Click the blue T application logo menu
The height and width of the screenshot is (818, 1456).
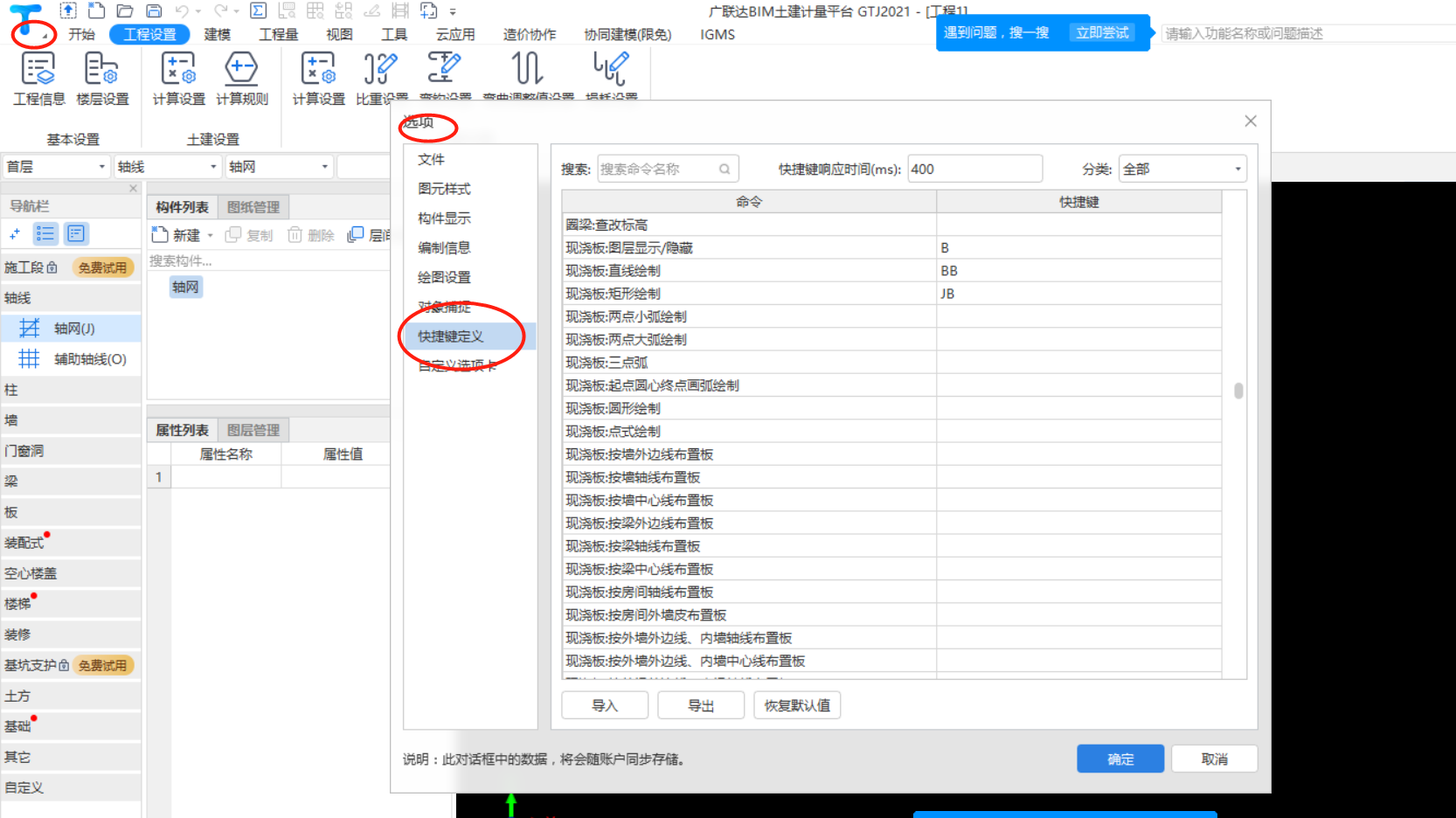pos(26,19)
